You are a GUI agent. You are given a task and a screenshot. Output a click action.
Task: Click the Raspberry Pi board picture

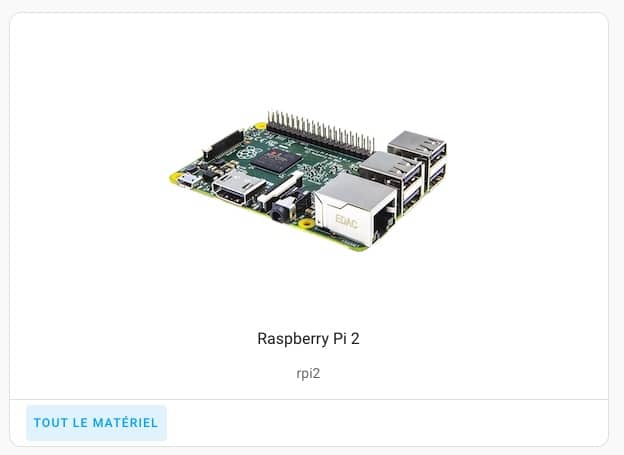click(x=308, y=181)
